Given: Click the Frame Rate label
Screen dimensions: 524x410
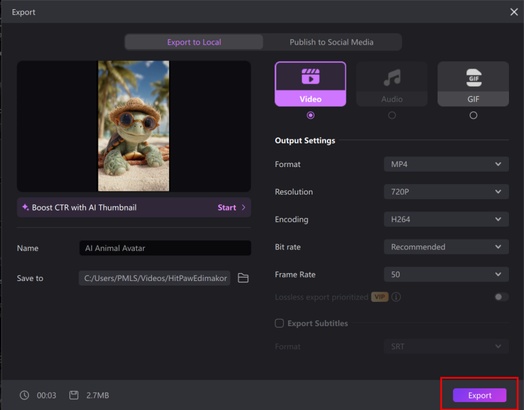Looking at the screenshot, I should point(295,275).
